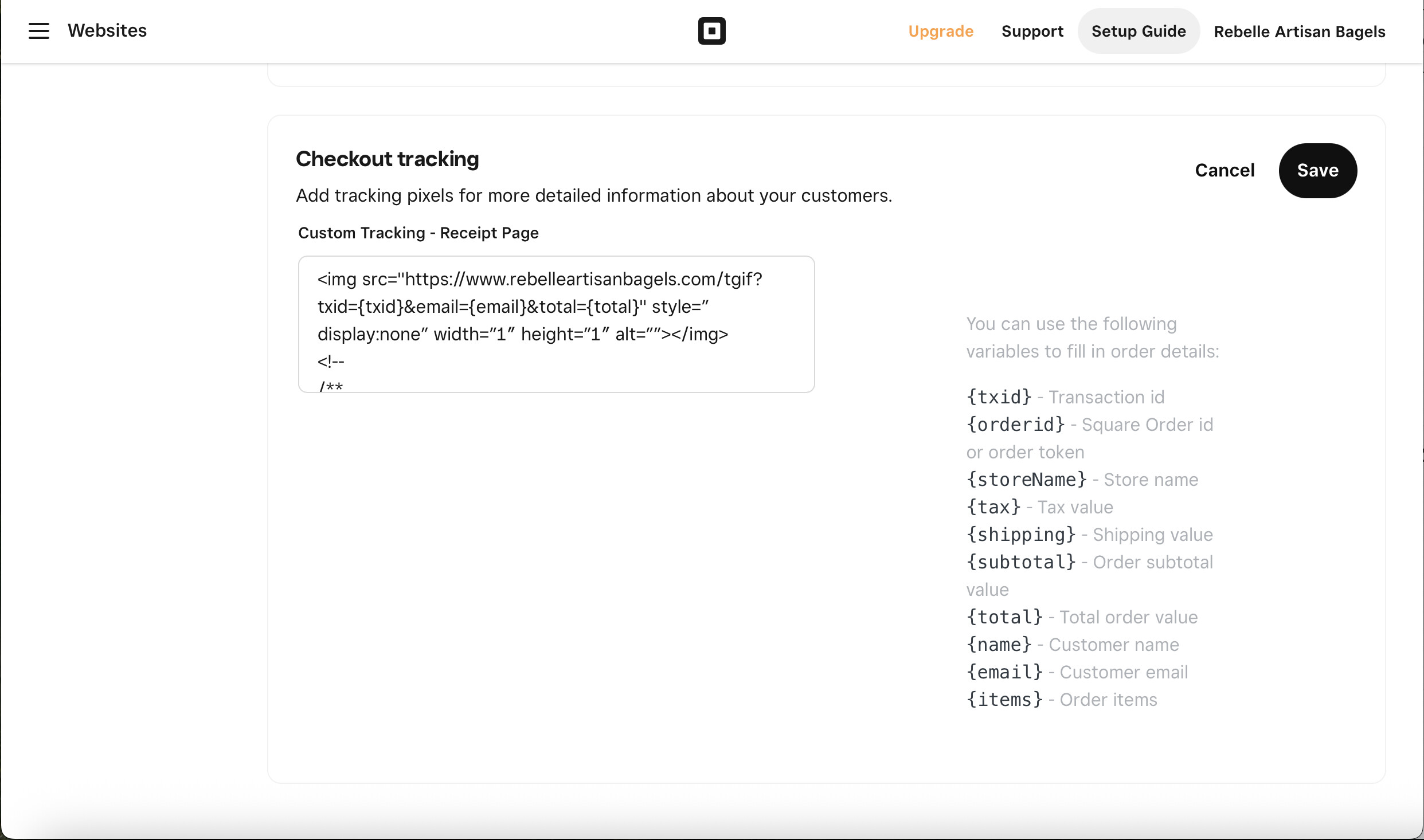Click inside the Custom Tracking text area
Screen dimensions: 1424x840
click(x=556, y=324)
